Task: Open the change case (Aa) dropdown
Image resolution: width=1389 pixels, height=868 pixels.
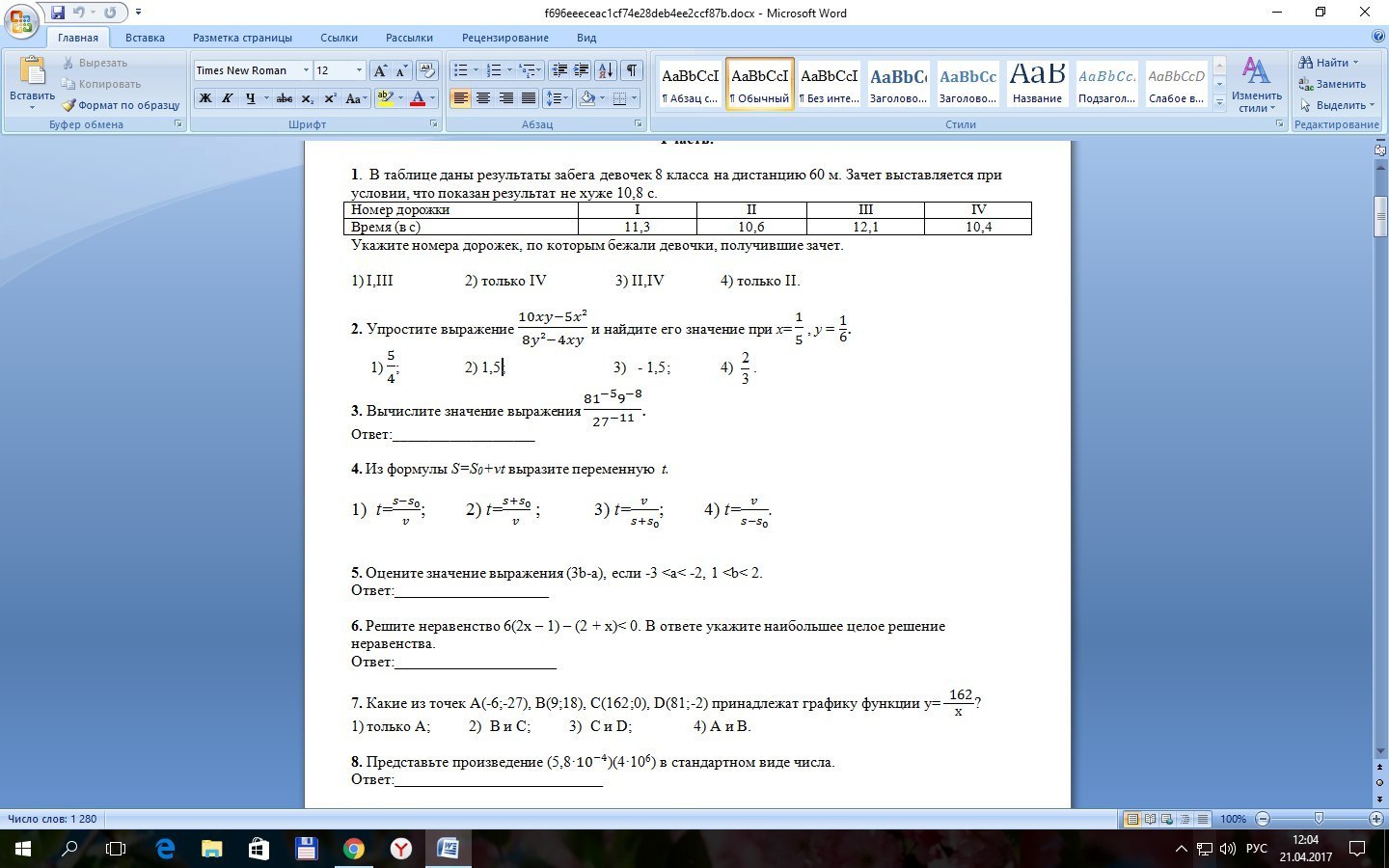Action: 355,98
